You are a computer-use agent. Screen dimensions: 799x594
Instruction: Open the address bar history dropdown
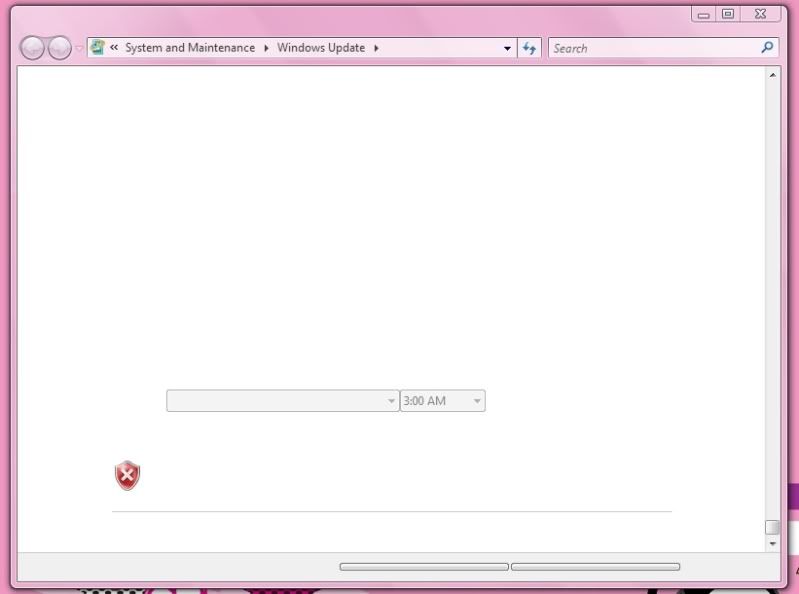[507, 48]
